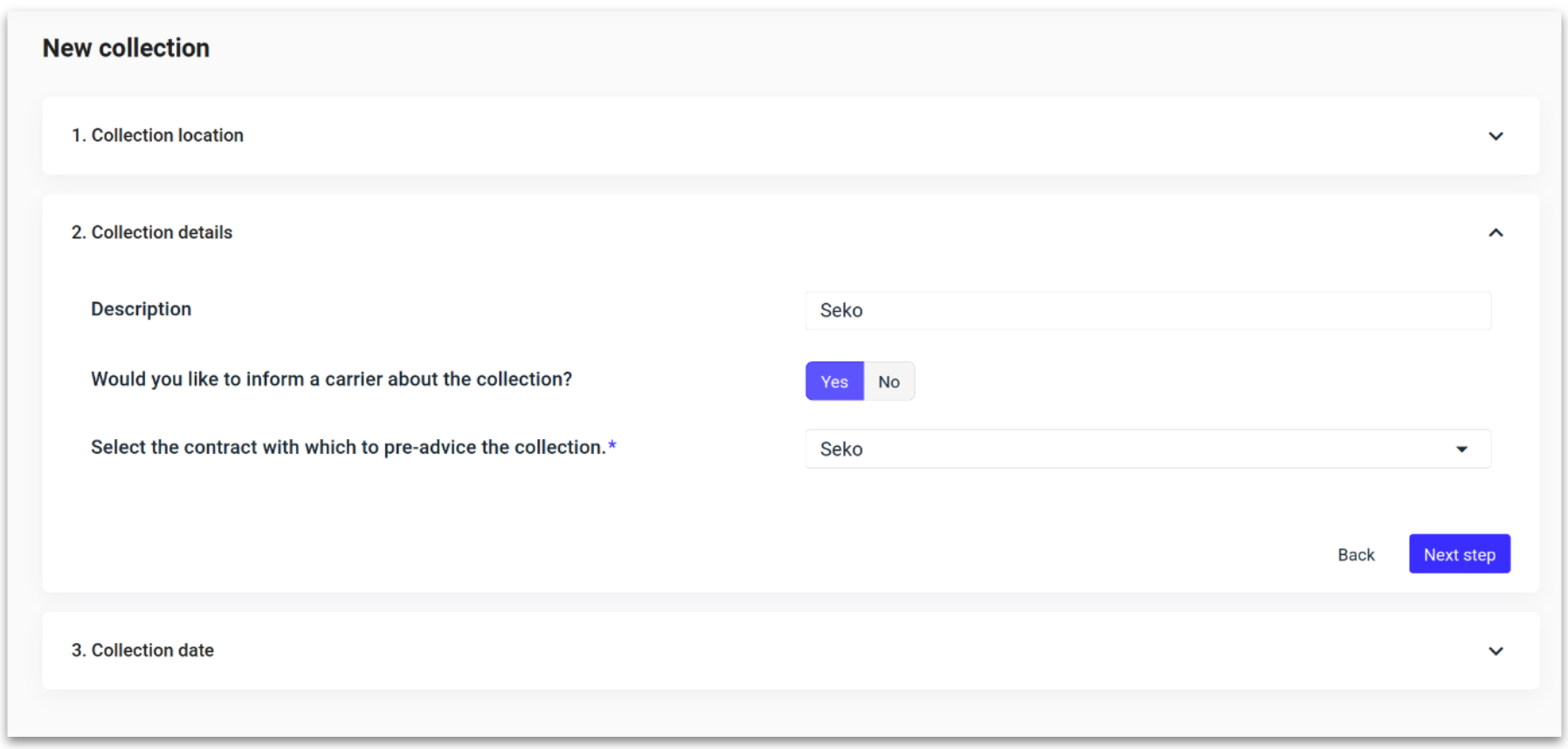Viewport: 1568px width, 749px height.
Task: Click the '2. Collection details' section title
Action: pyautogui.click(x=152, y=232)
